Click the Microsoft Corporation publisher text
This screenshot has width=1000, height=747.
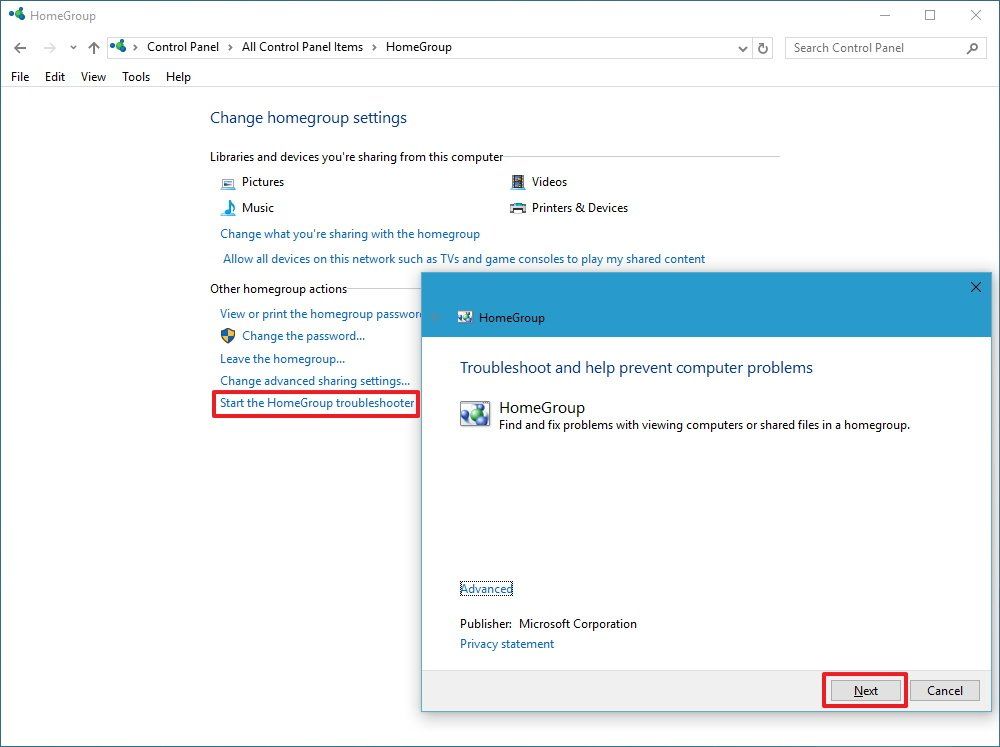pyautogui.click(x=578, y=624)
